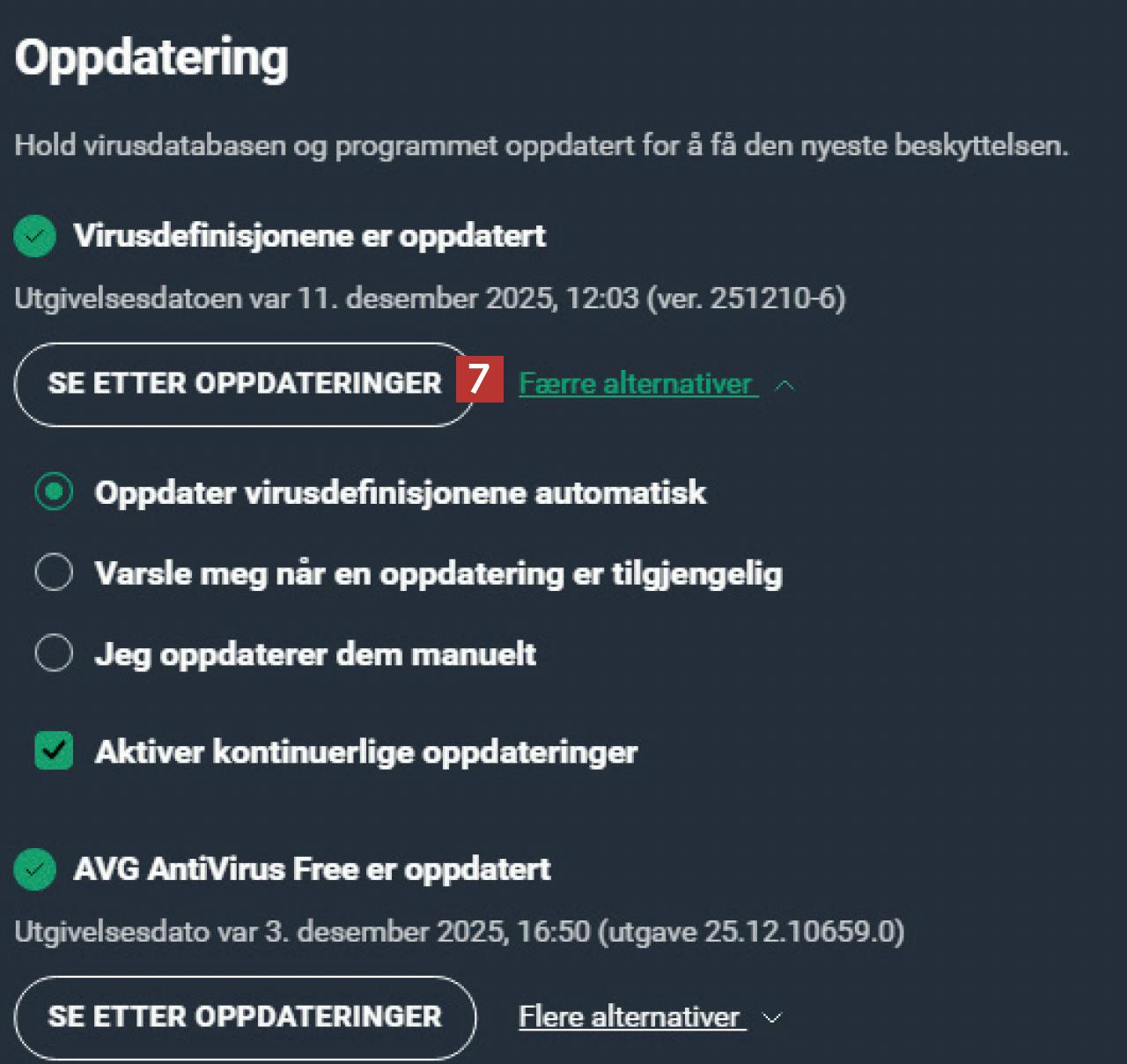Select the 'Jeg oppdaterer dem manuelt' option

54,654
